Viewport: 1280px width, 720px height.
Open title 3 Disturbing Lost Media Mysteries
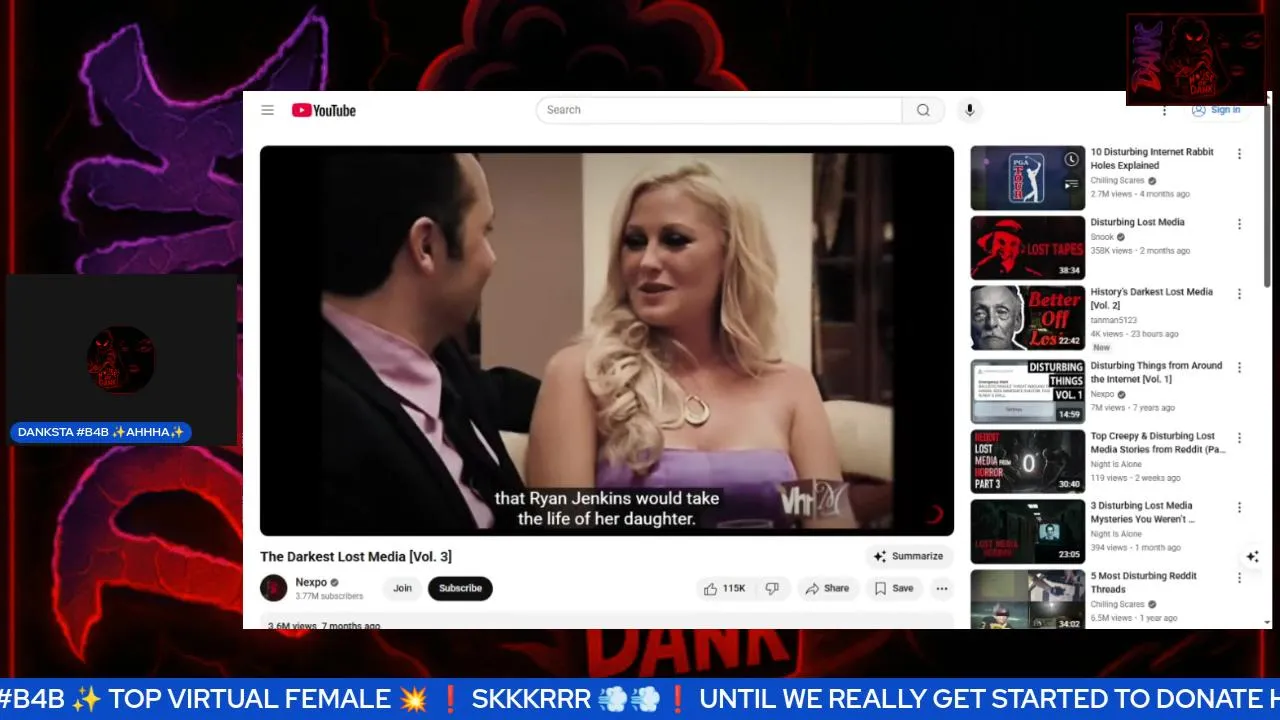click(x=1142, y=512)
